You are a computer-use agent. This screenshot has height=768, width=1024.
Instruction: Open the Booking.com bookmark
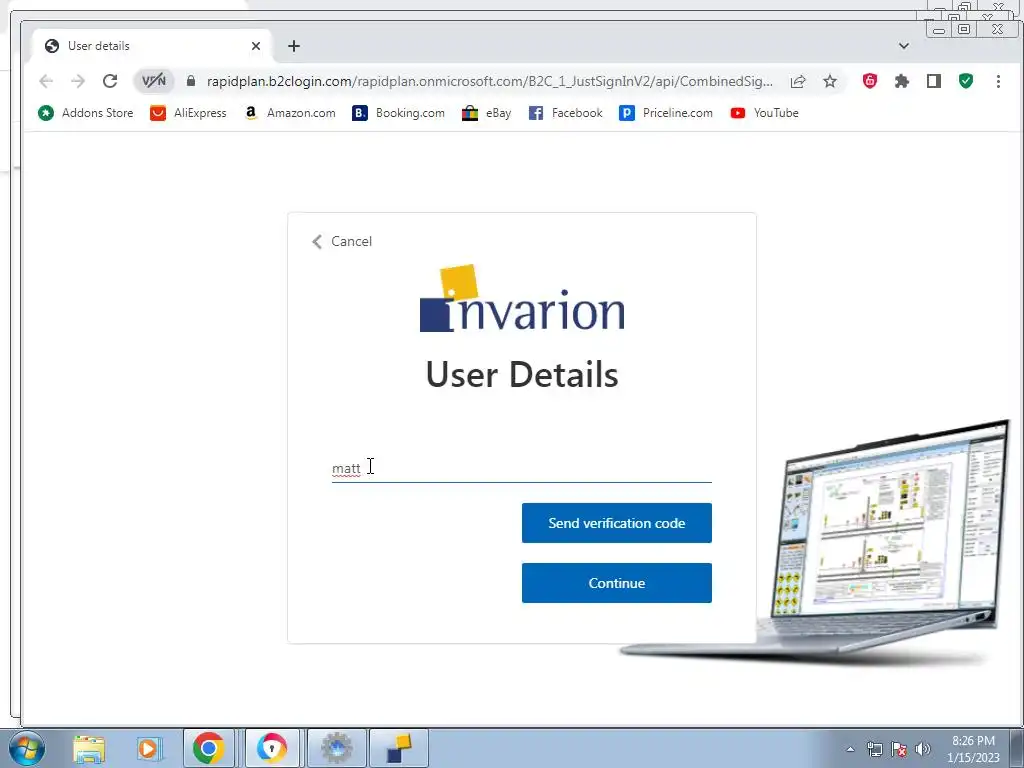[x=398, y=113]
